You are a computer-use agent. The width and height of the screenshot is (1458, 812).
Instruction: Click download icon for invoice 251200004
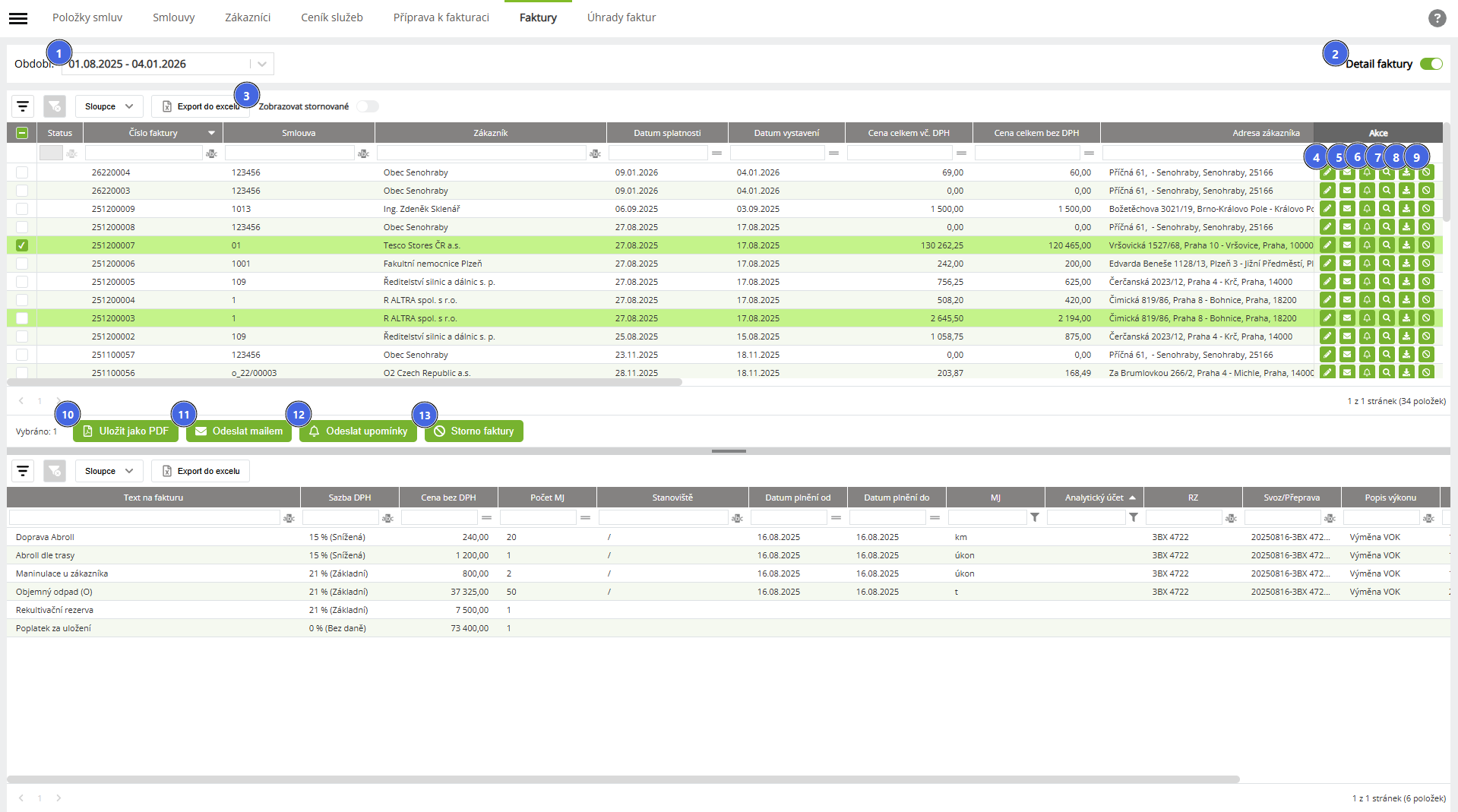[x=1406, y=300]
